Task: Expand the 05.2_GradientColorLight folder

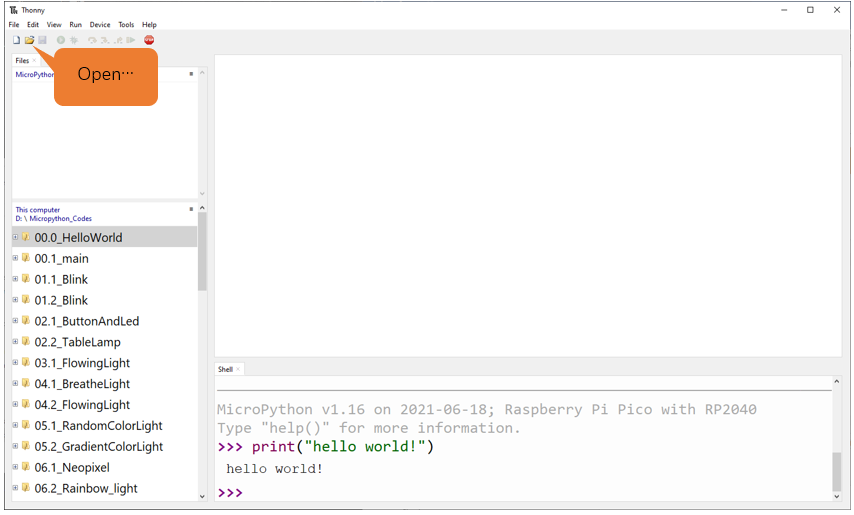Action: point(15,446)
